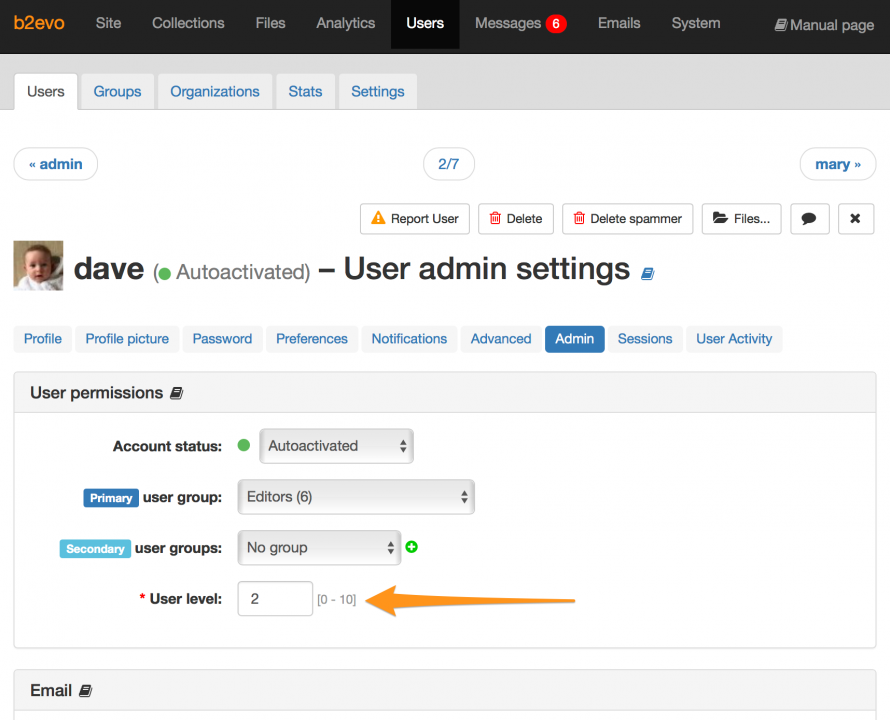Click the Delete user button

pyautogui.click(x=516, y=219)
